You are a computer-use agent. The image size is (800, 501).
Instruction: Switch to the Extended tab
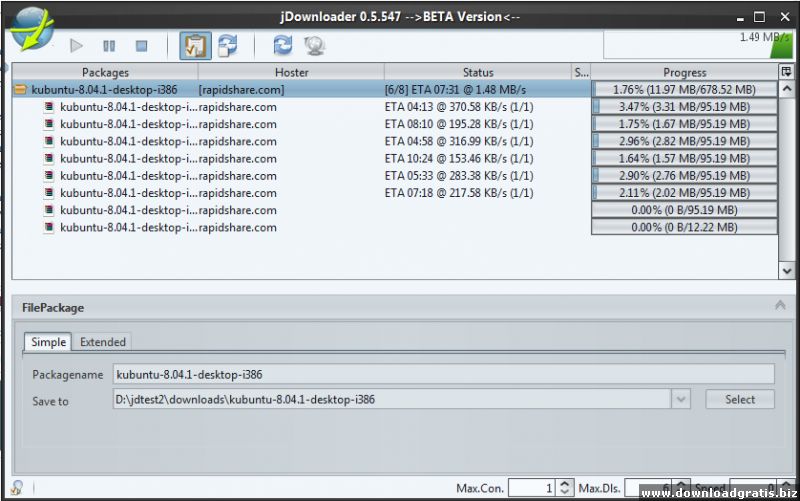[103, 342]
